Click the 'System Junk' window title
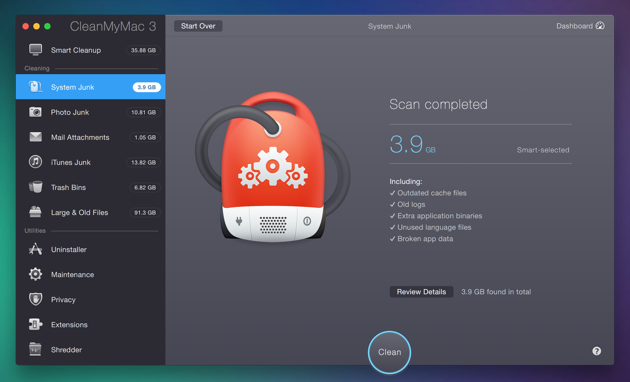Screen dimensions: 630x382 tap(389, 26)
